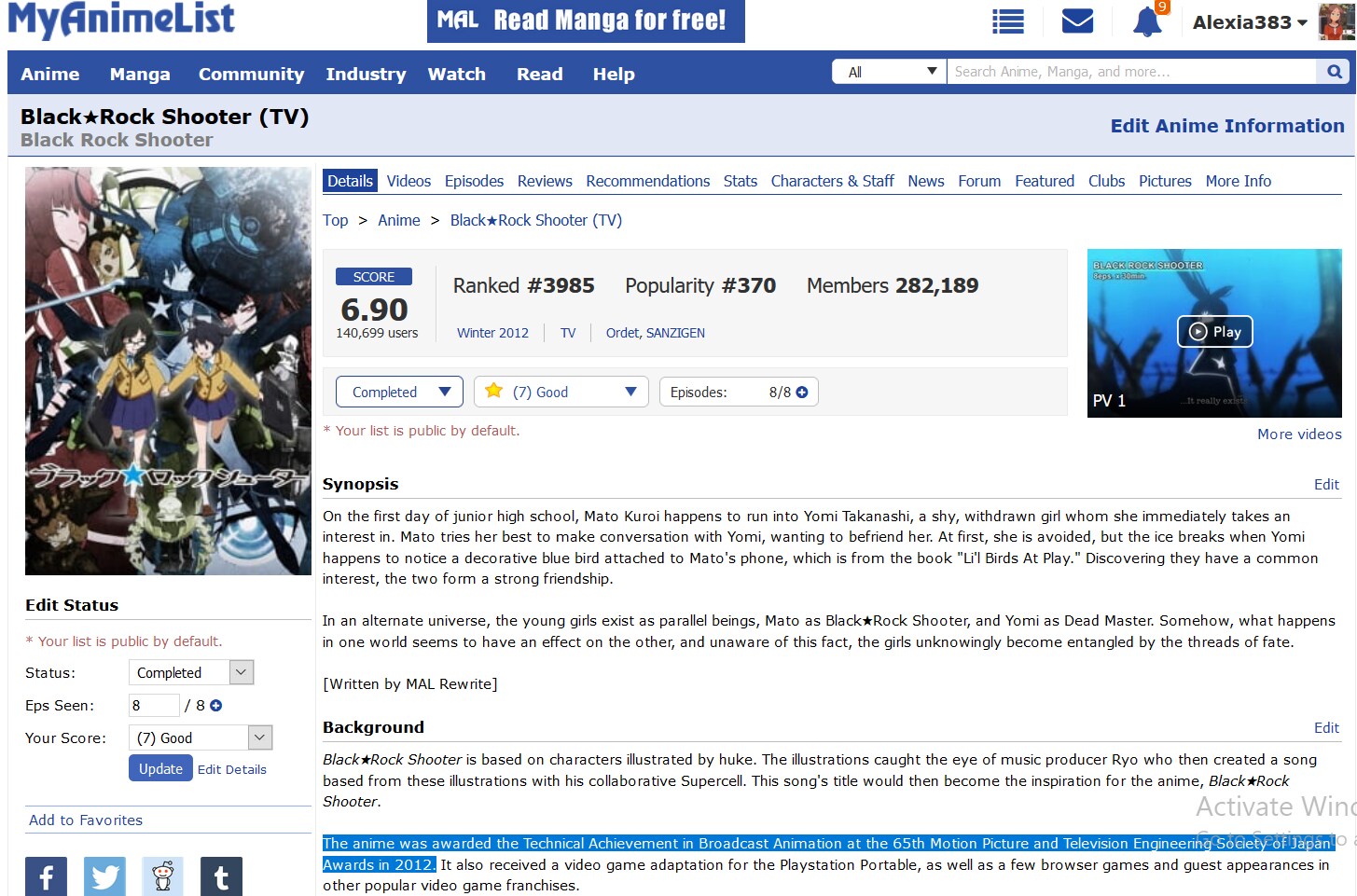Focus the Search Anime, Manga input field
The image size is (1357, 896).
1131,72
